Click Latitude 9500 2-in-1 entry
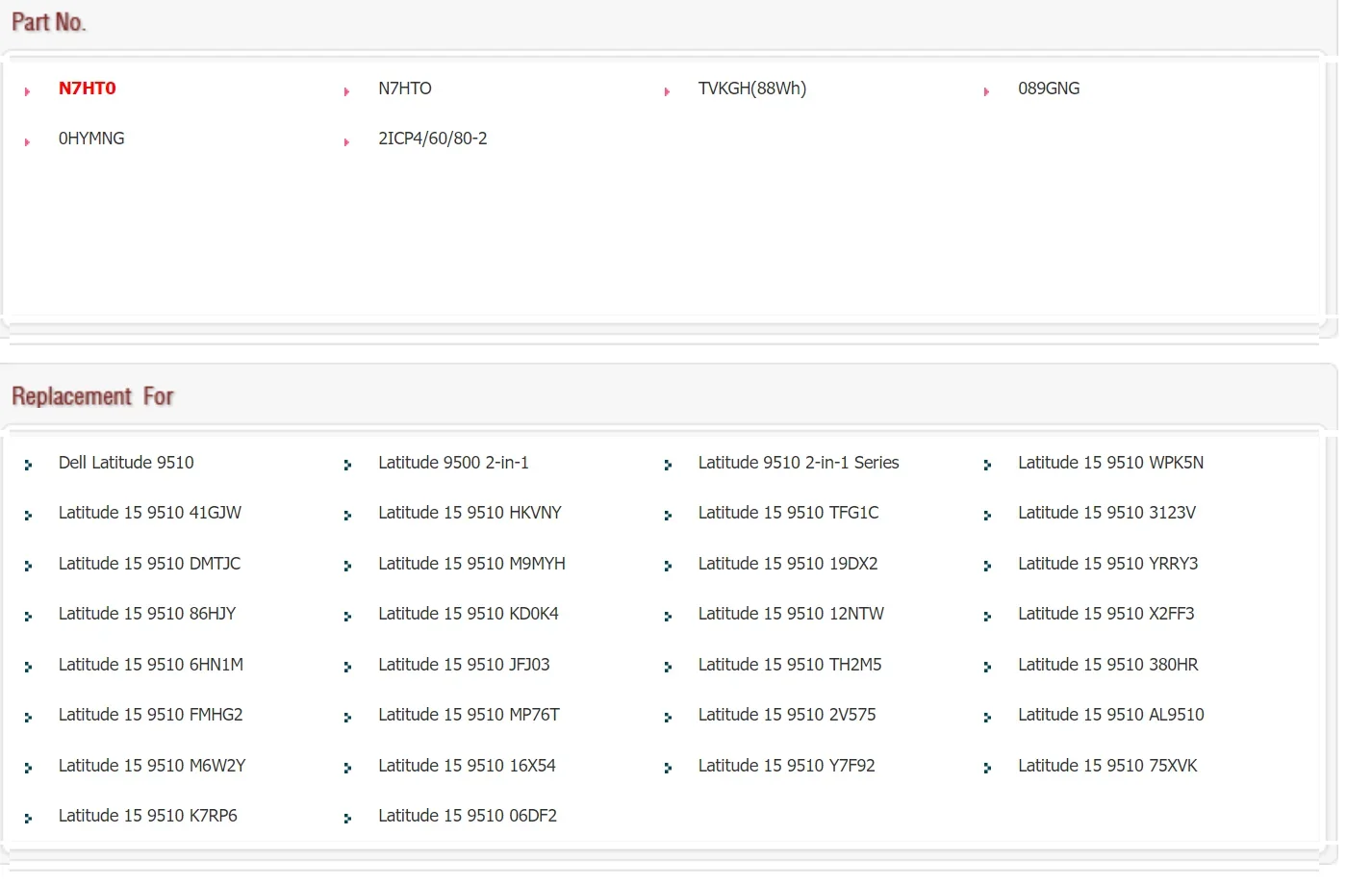1372x885 pixels. 453,463
